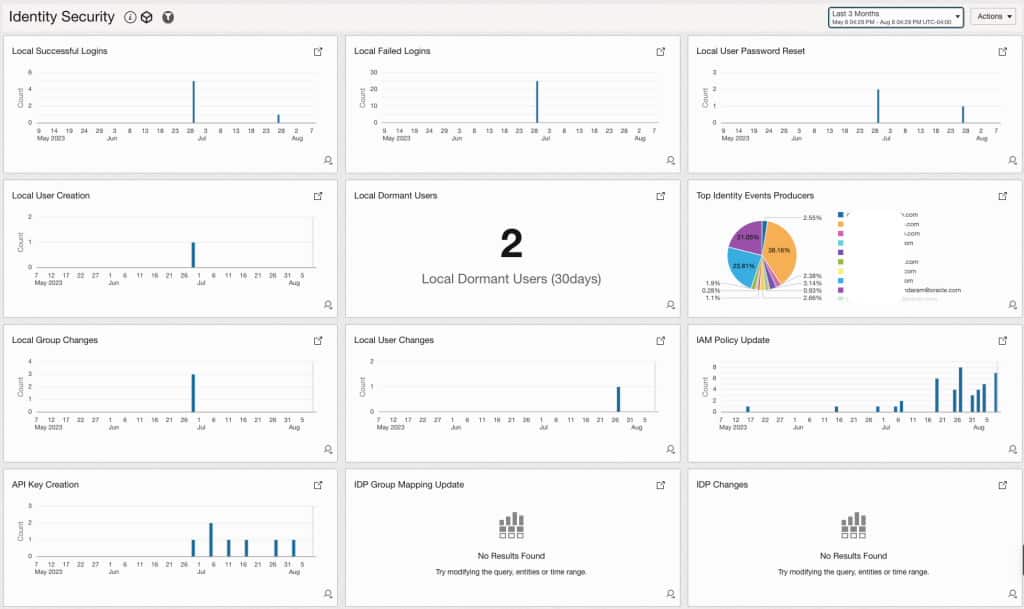Click the magnifier icon on Local Failed Logins
Viewport: 1024px width, 609px height.
pyautogui.click(x=671, y=159)
